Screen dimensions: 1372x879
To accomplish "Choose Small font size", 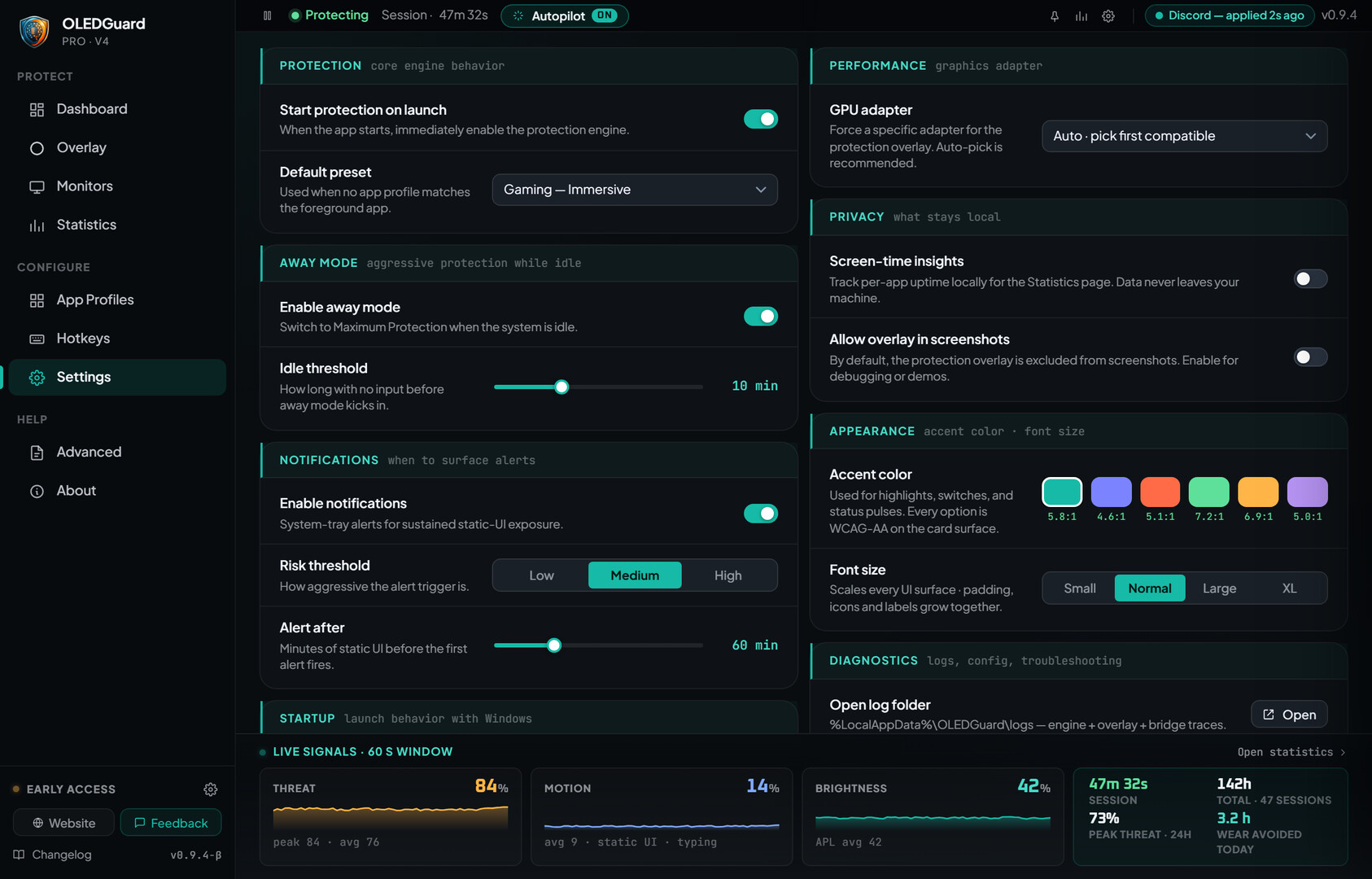I will (x=1080, y=588).
